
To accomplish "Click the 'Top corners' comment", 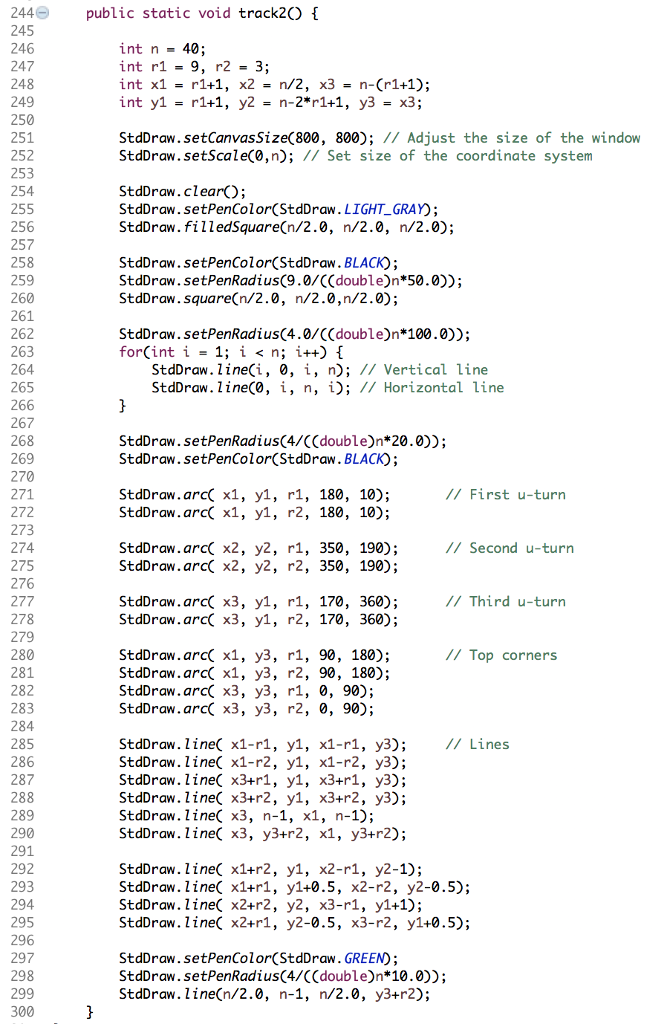I will point(501,656).
